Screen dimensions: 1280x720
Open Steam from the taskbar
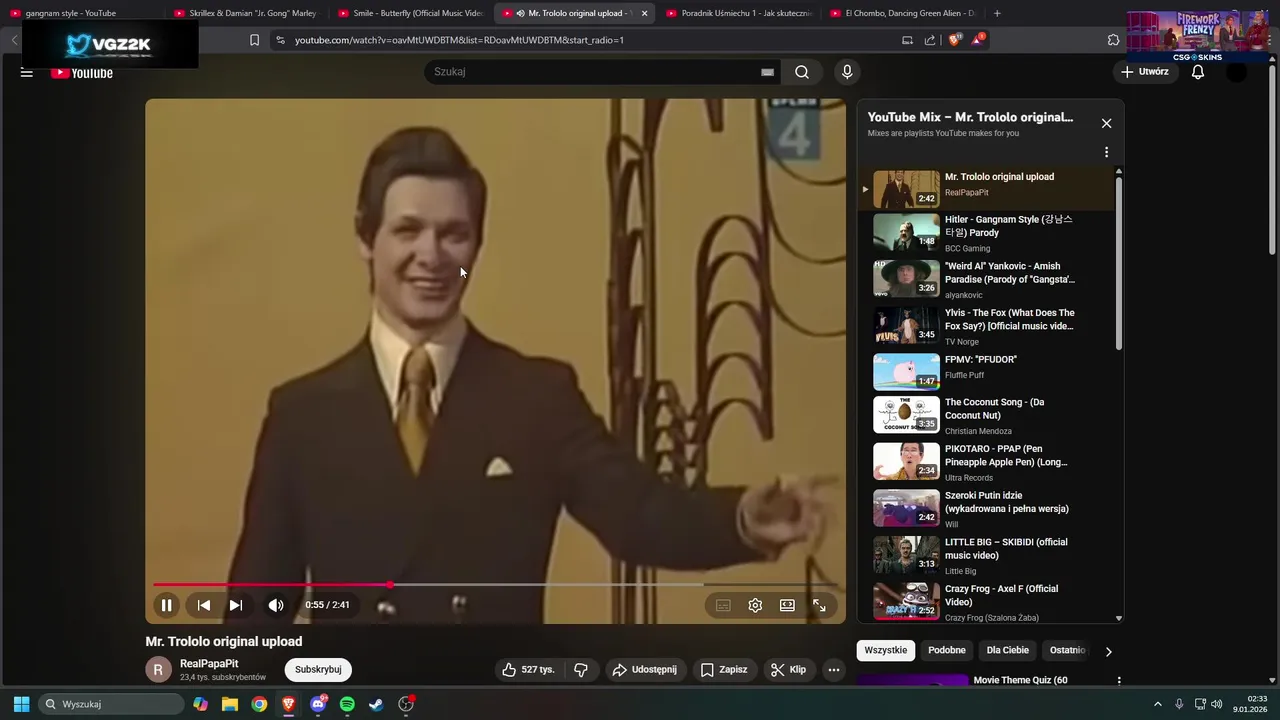(376, 704)
